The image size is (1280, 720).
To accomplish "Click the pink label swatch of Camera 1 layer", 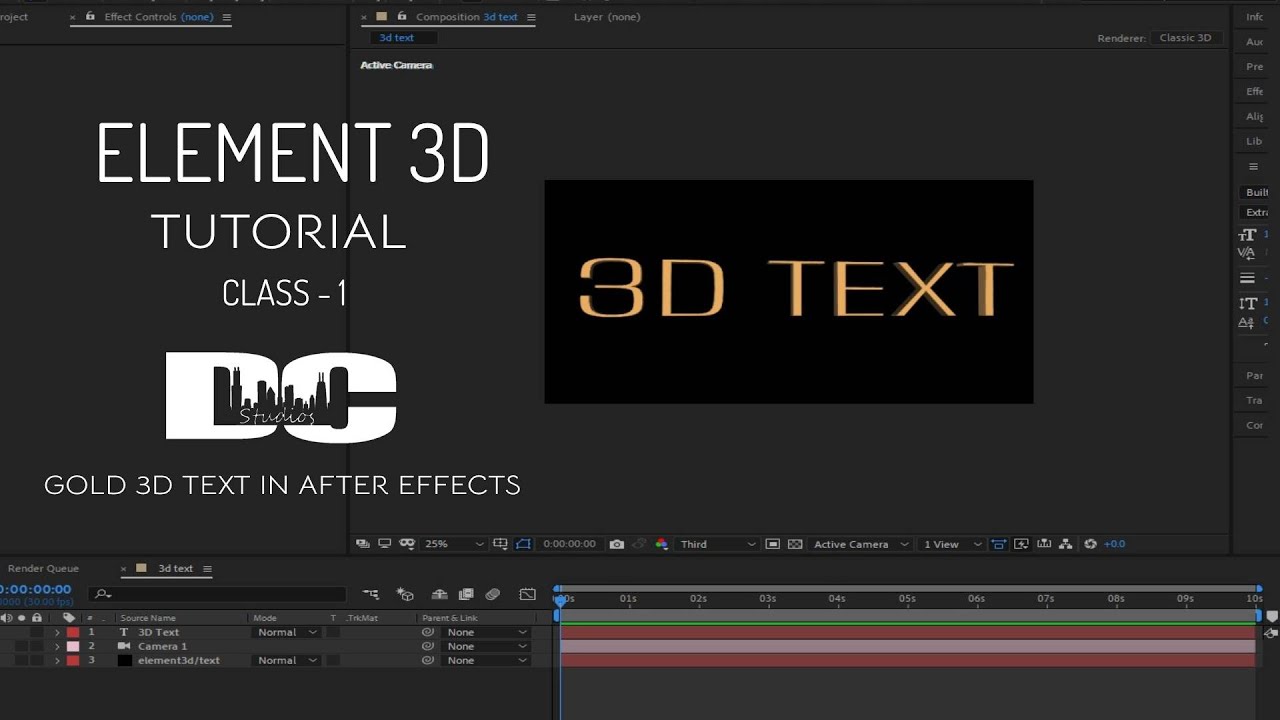I will coord(73,646).
